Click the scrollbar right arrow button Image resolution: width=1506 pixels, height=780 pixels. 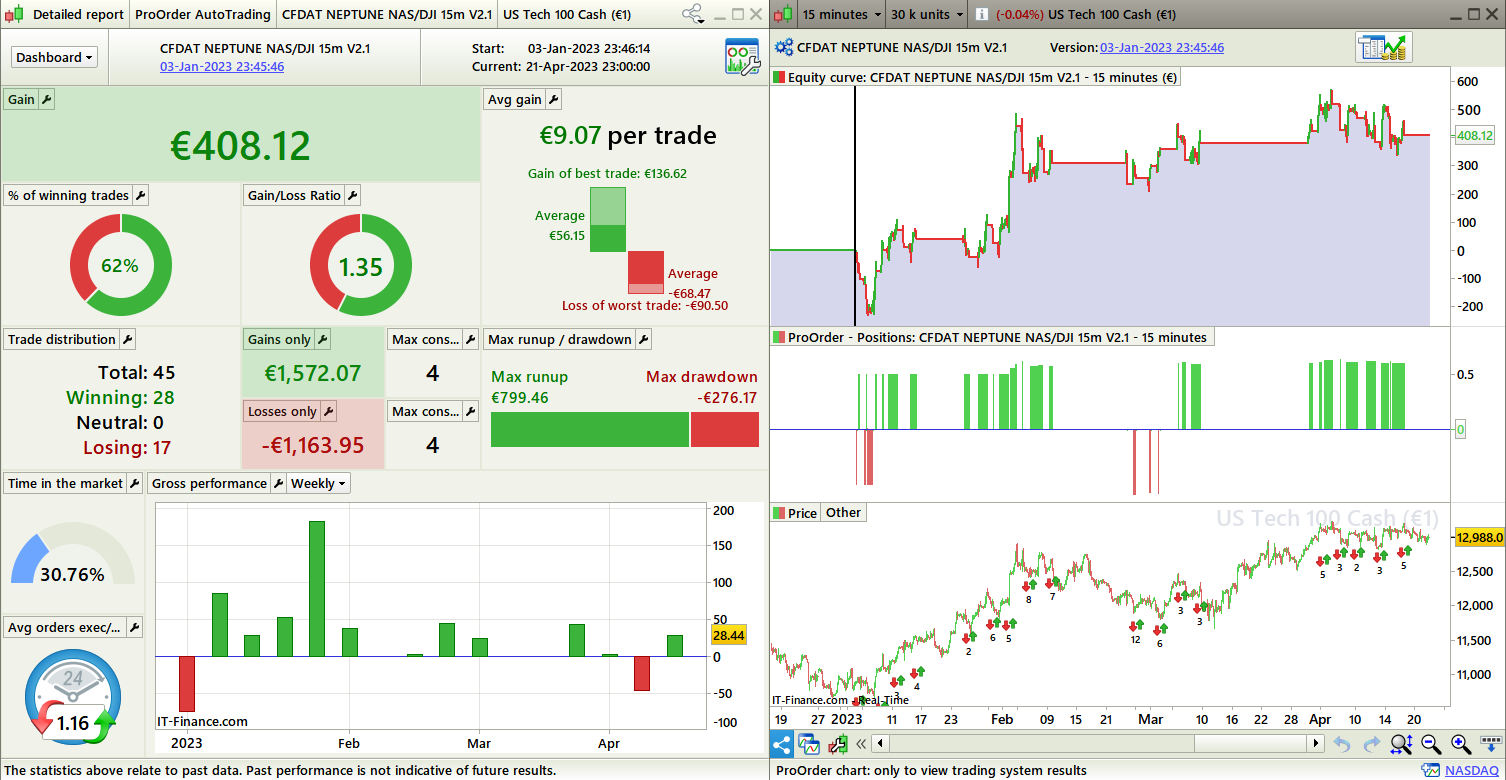pyautogui.click(x=1317, y=743)
